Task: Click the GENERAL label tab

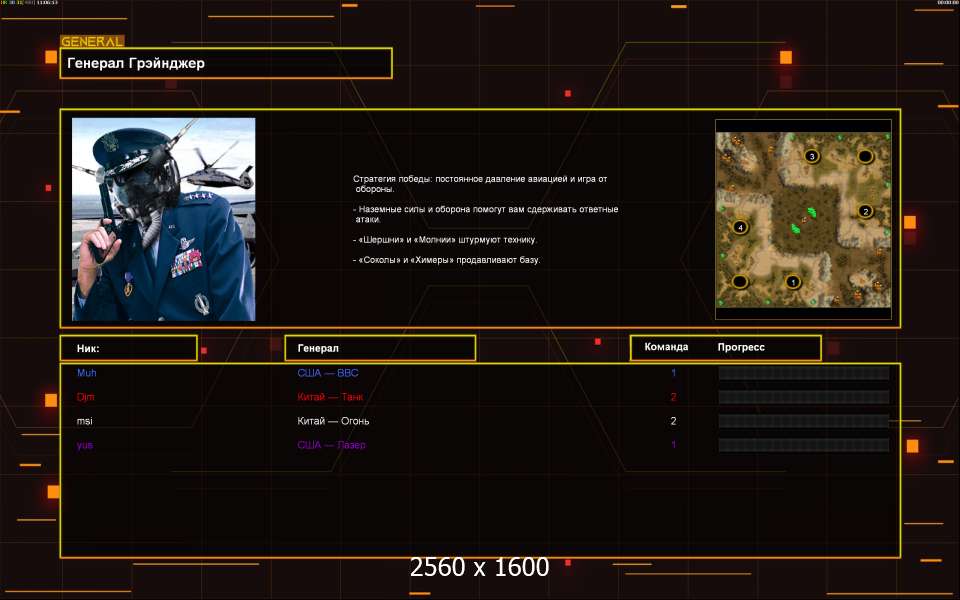Action: (x=92, y=42)
